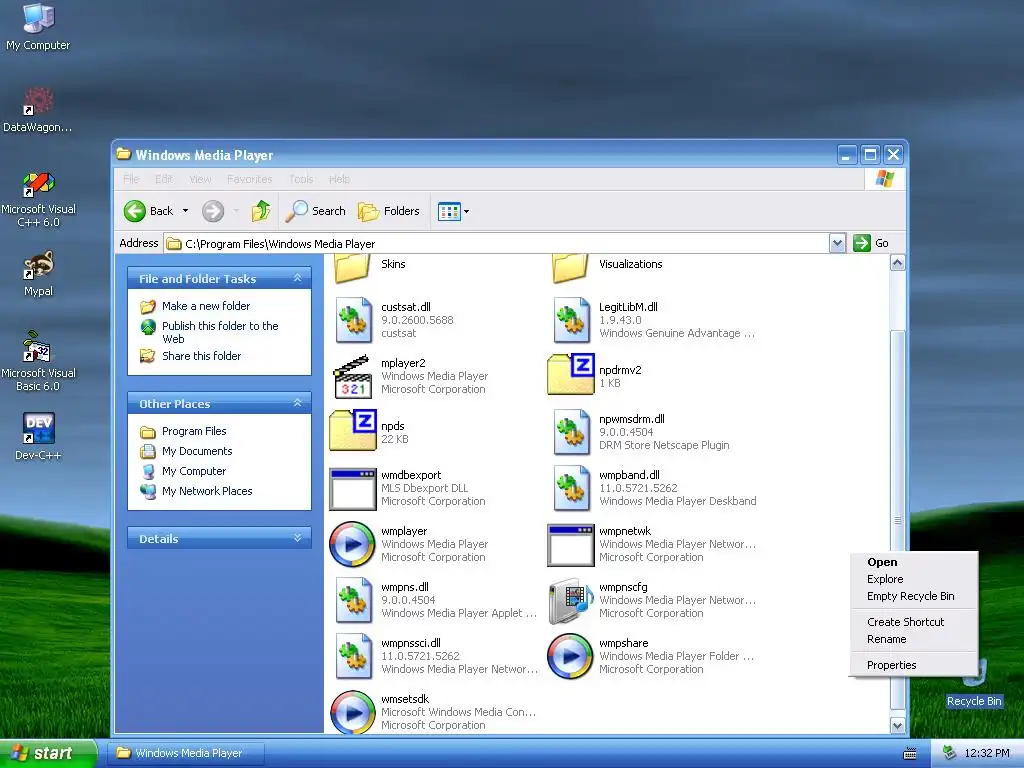Choose Rename in the context menu
Screen dimensions: 1024x768
click(x=914, y=639)
